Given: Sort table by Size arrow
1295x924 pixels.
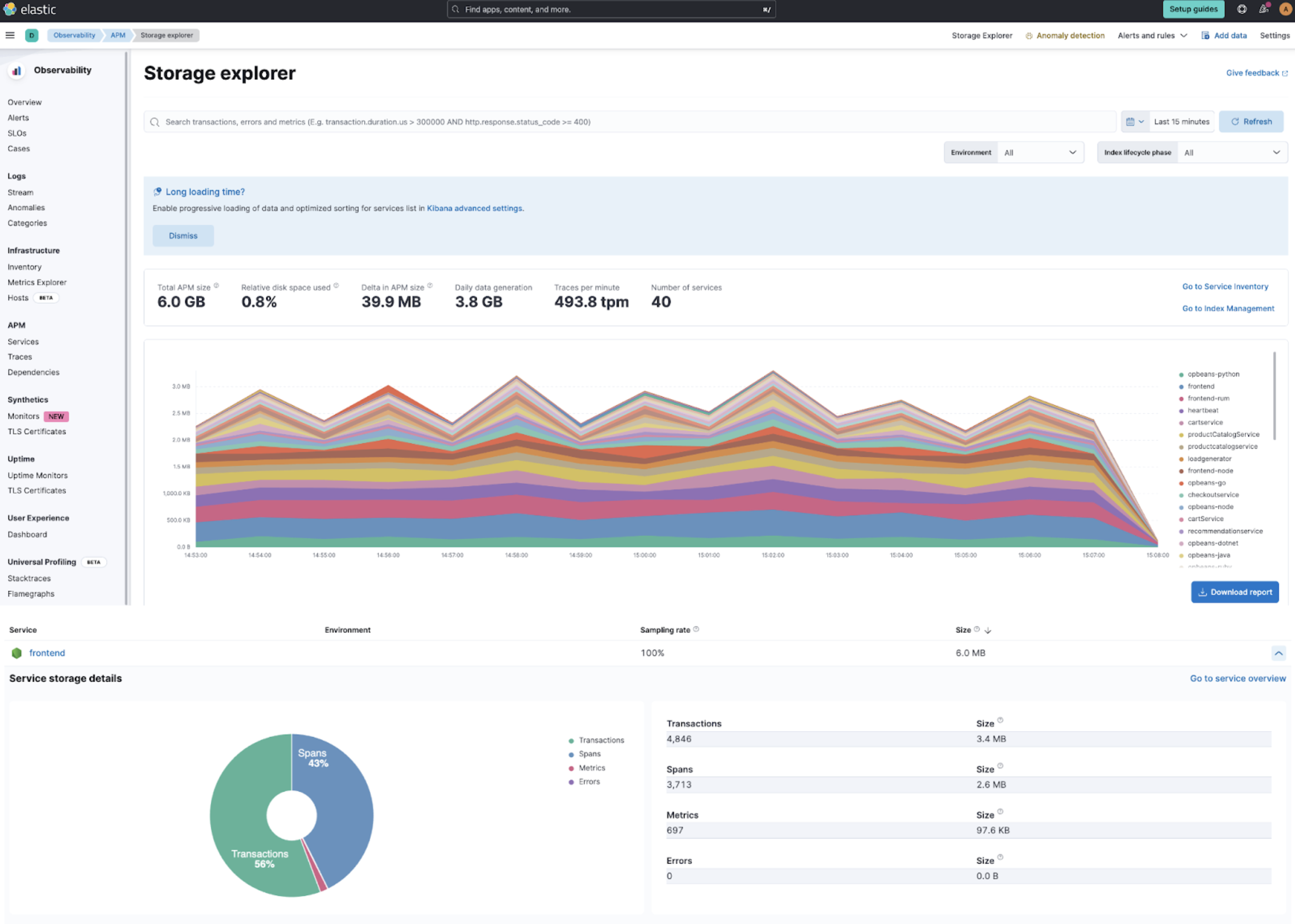Looking at the screenshot, I should point(988,630).
